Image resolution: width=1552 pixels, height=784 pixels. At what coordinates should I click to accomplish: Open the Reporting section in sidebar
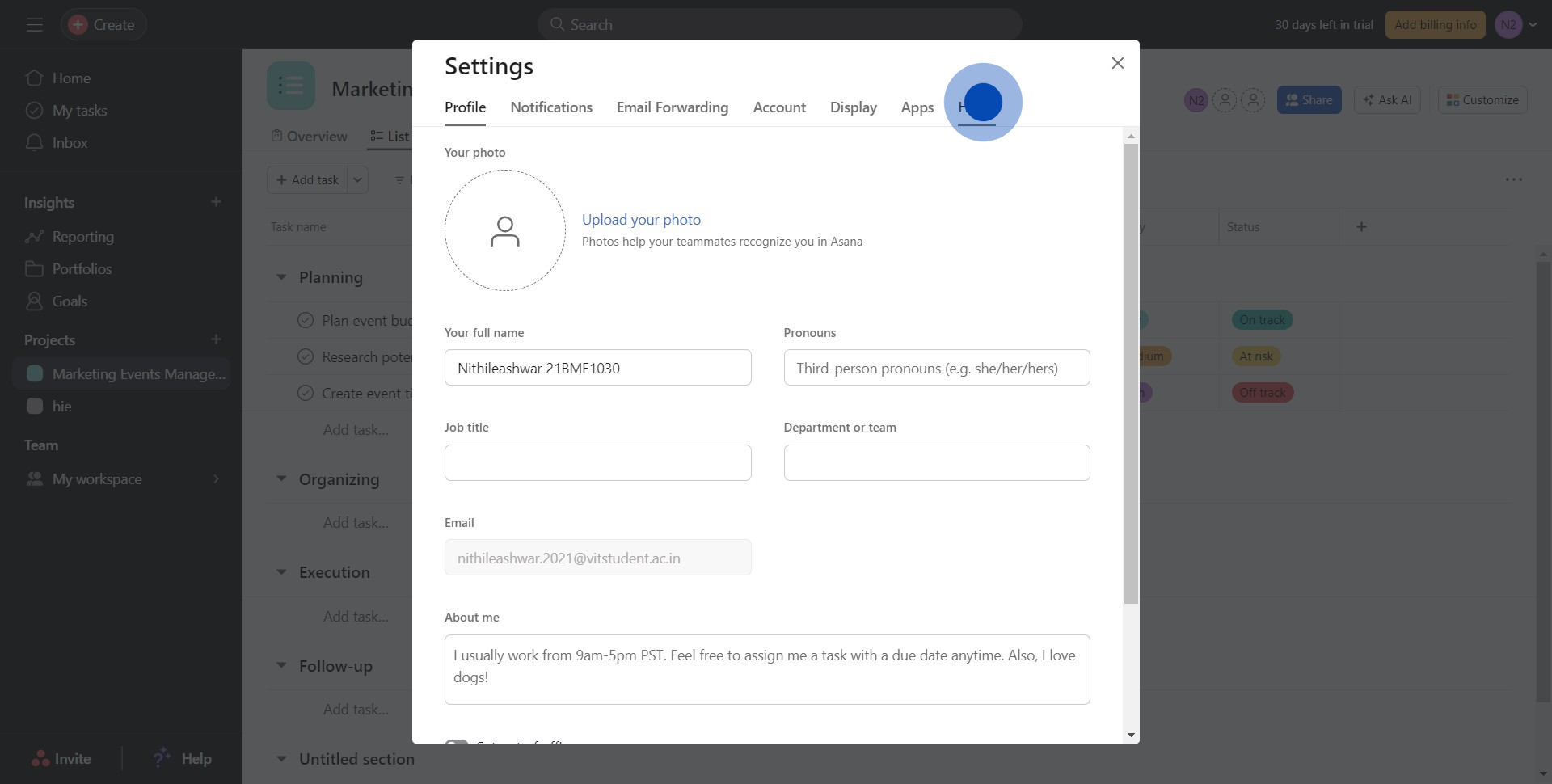tap(83, 236)
